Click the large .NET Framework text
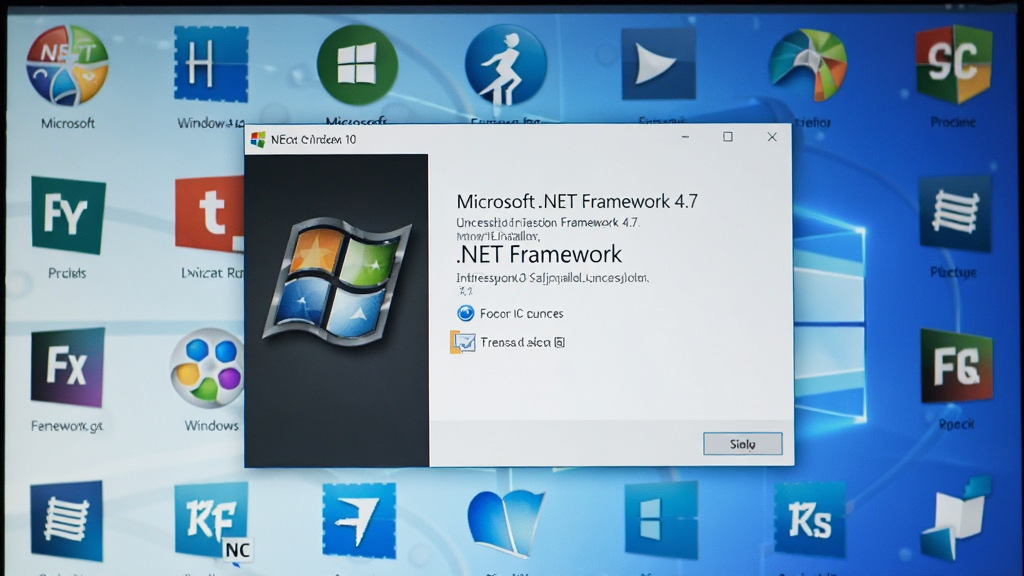This screenshot has width=1024, height=576. click(x=539, y=254)
